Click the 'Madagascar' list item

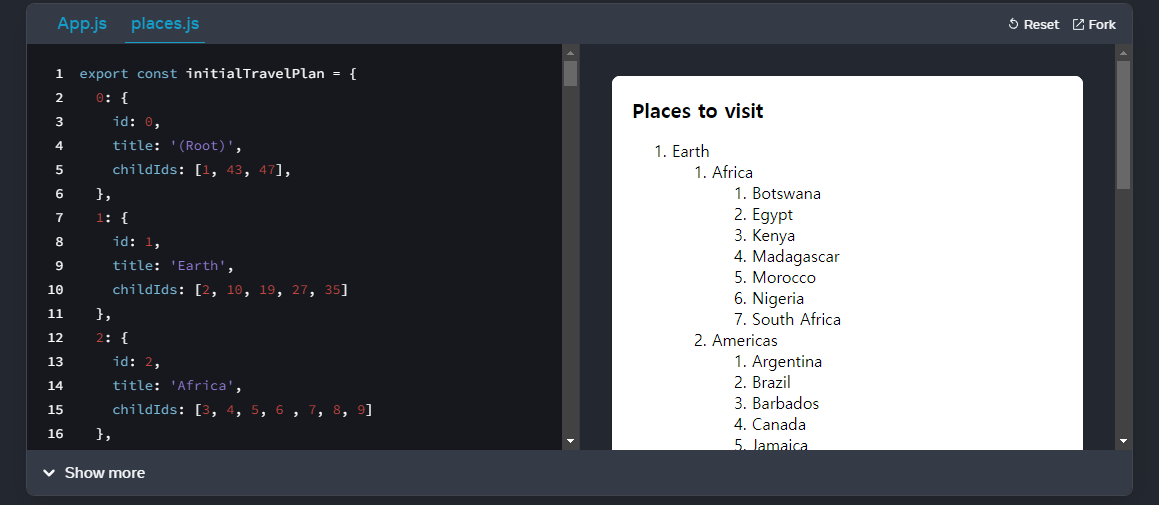point(796,257)
